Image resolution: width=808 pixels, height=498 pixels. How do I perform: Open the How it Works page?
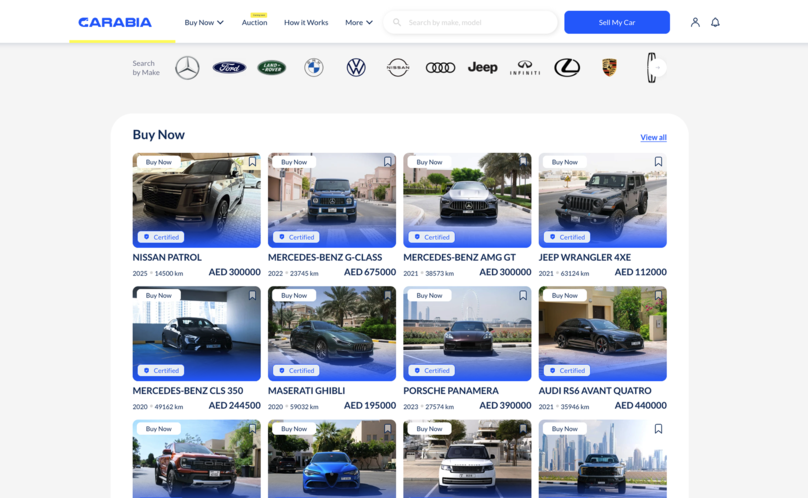(x=306, y=22)
